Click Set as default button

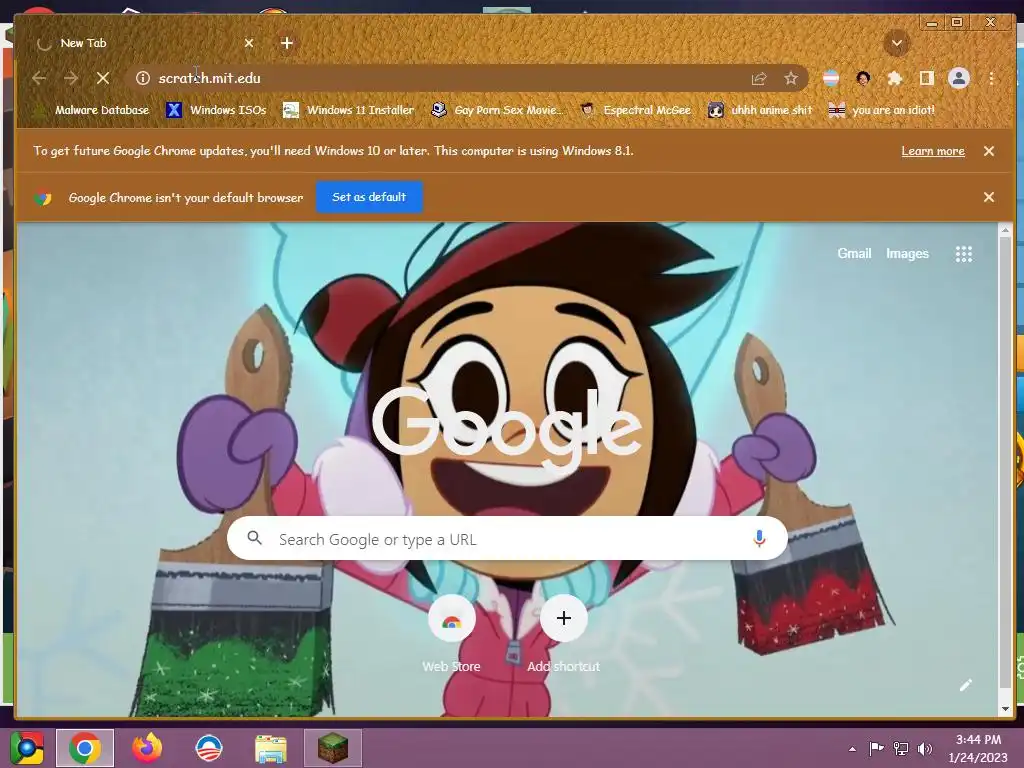(369, 197)
